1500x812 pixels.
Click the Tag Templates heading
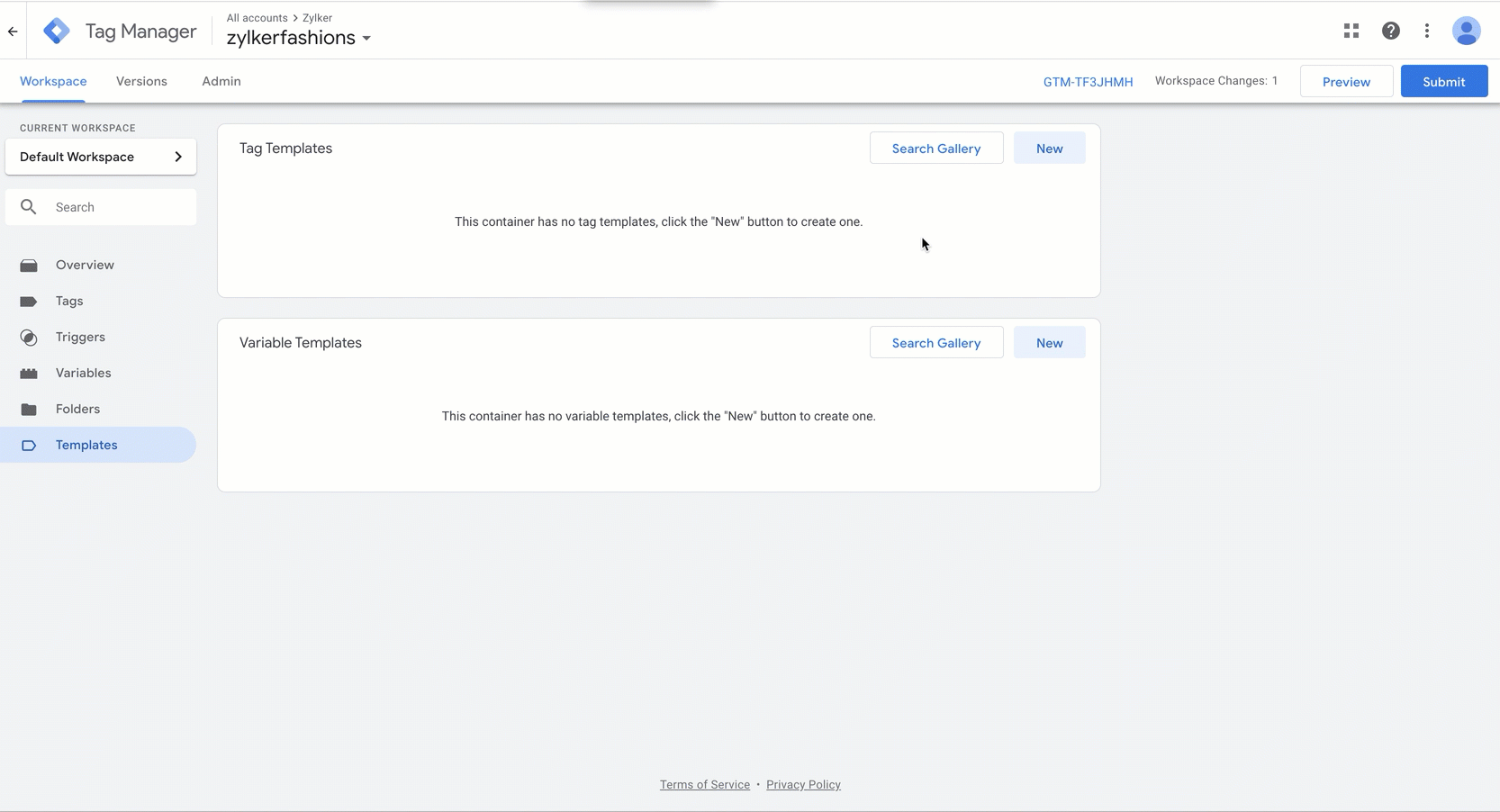tap(285, 149)
